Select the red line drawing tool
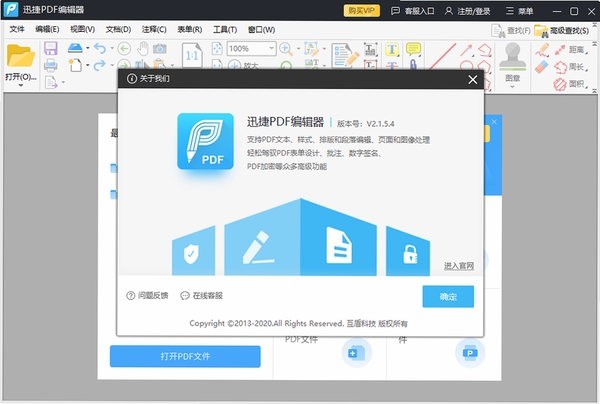 [x=442, y=56]
